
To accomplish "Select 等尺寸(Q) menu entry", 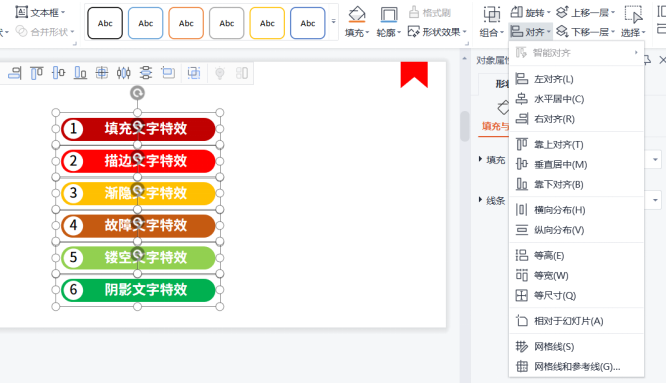I will click(x=576, y=296).
